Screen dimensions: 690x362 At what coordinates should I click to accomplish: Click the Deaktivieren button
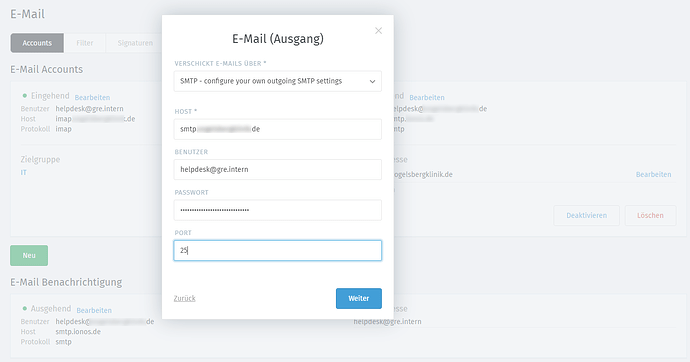point(587,216)
